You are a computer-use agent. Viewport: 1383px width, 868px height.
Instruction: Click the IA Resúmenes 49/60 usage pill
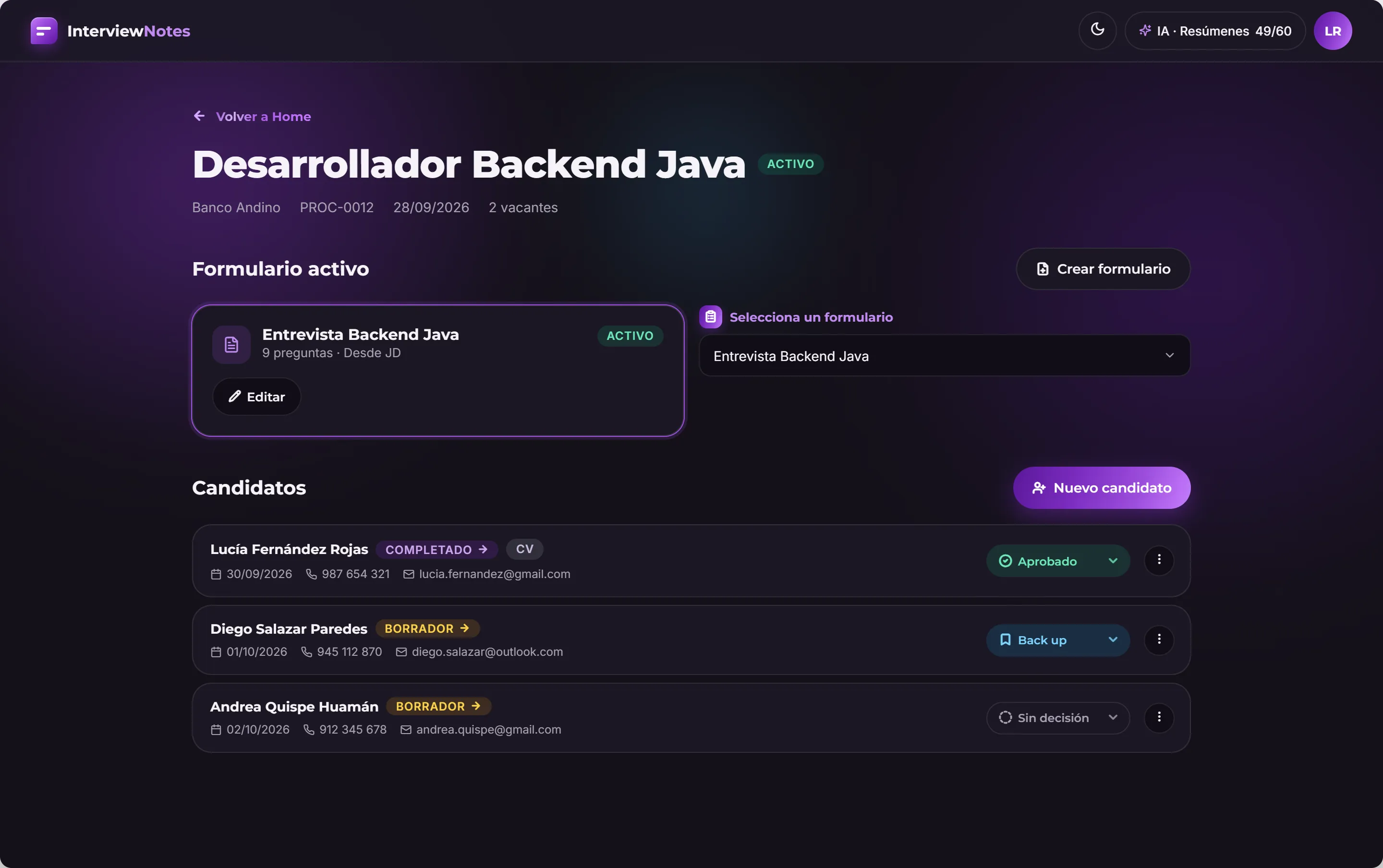[1215, 30]
